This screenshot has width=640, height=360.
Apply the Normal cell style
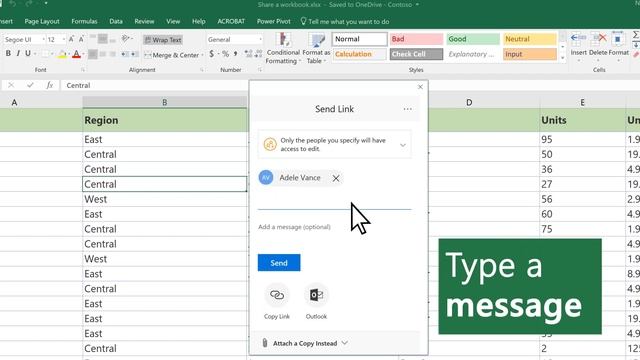point(359,39)
